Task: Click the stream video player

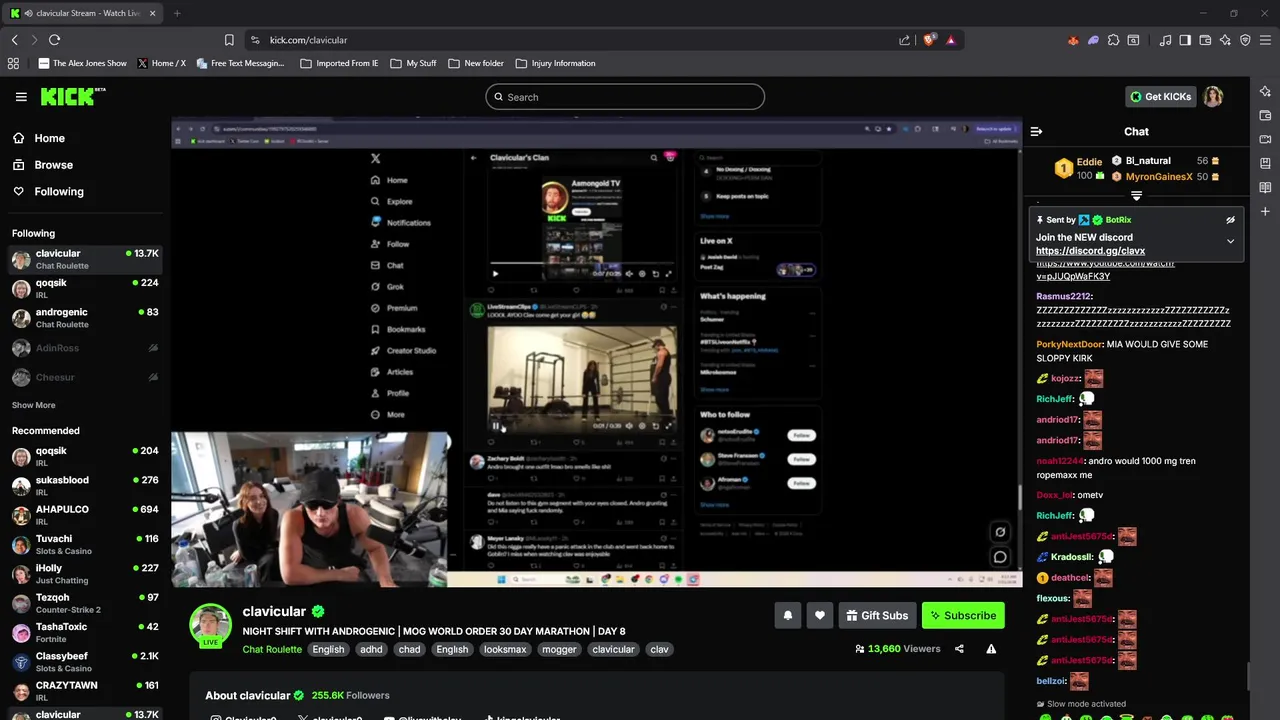Action: 597,353
